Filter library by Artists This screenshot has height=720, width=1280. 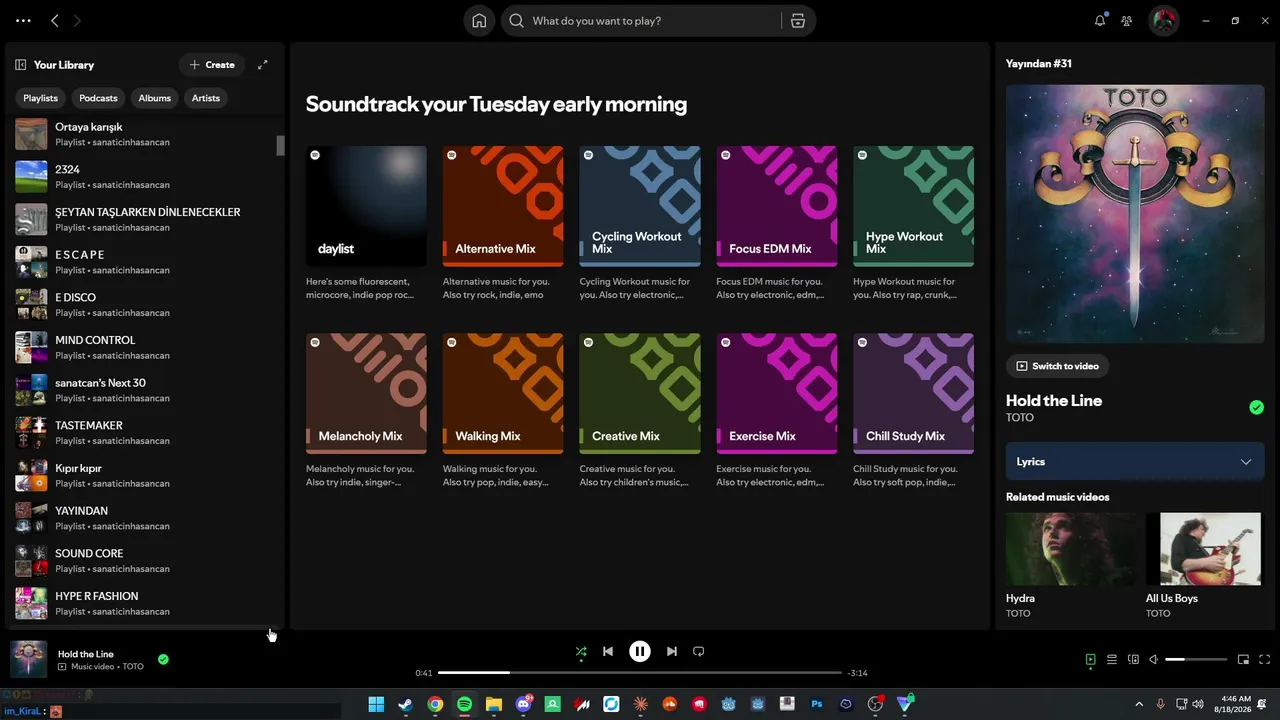[206, 98]
